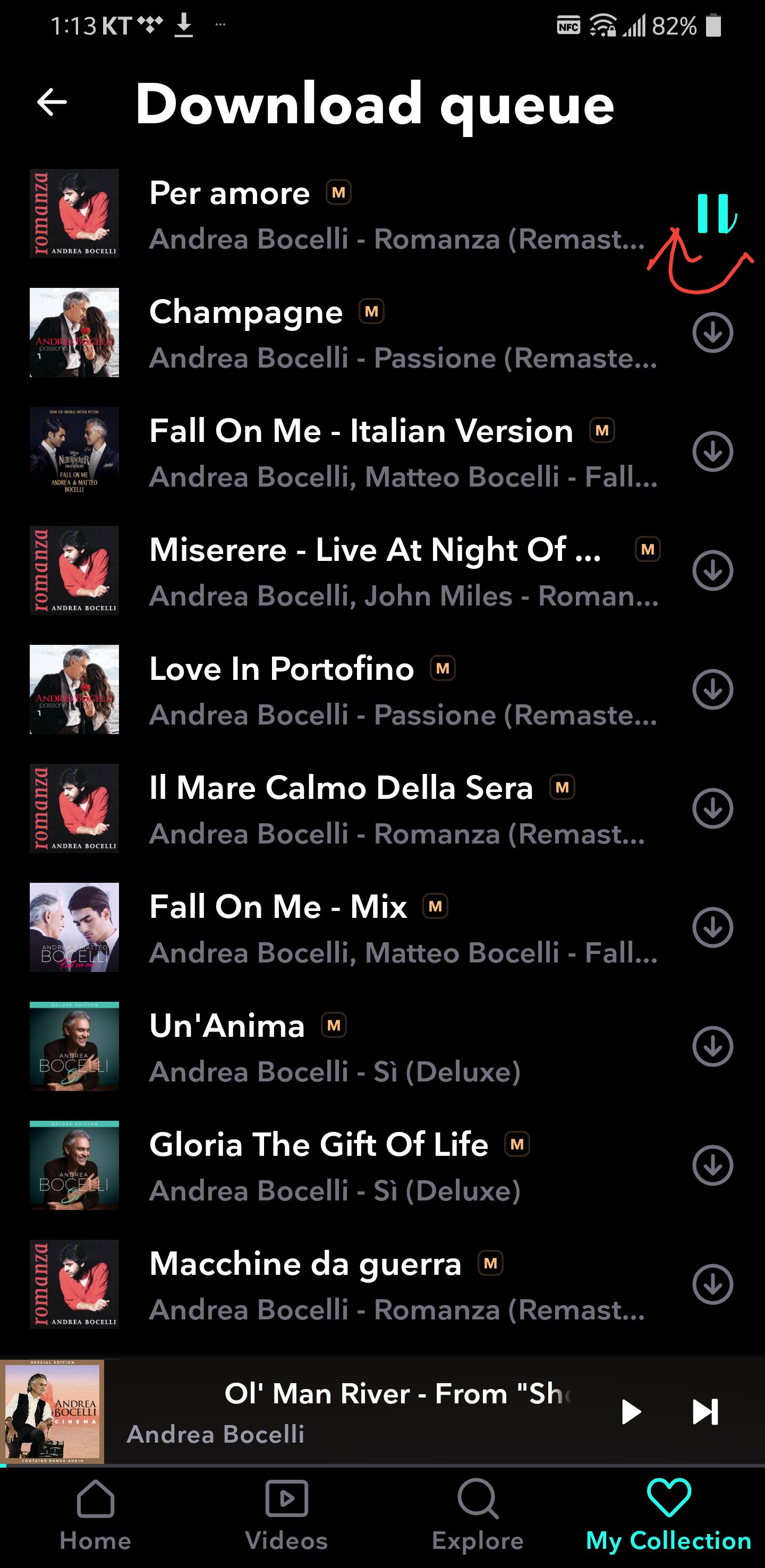Tap download icon for Fall On Me - Mix

[712, 927]
